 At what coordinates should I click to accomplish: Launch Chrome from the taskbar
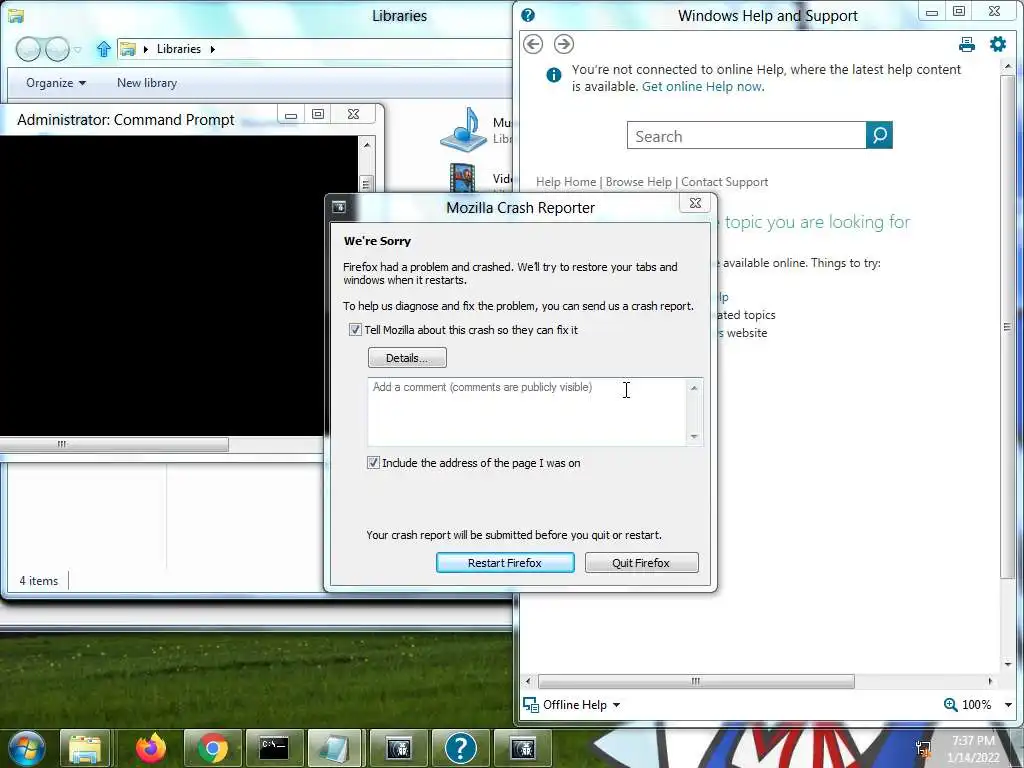tap(213, 748)
